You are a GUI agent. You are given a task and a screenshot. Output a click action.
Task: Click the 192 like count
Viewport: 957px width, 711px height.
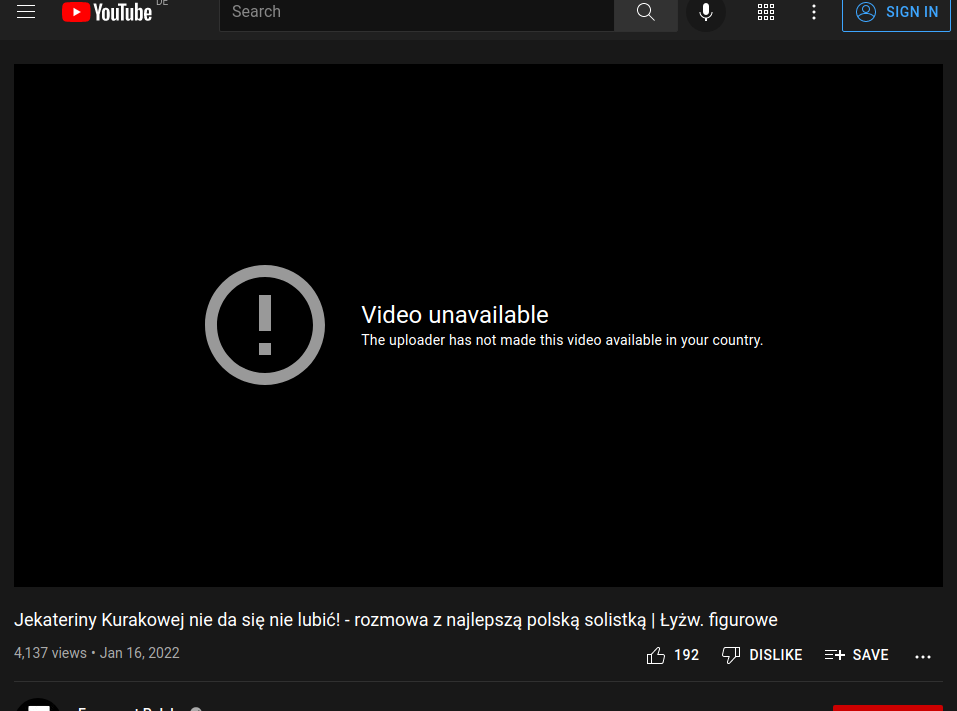pyautogui.click(x=686, y=655)
